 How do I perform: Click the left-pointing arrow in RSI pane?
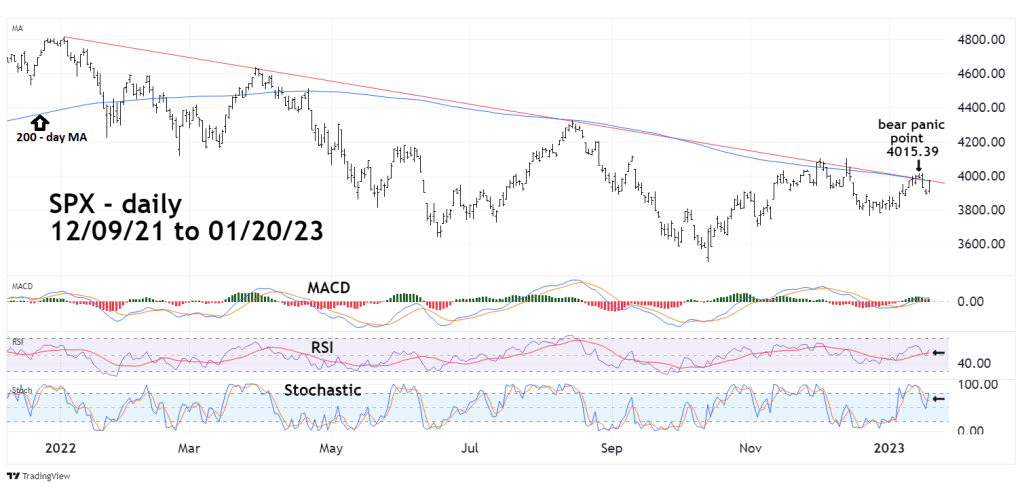937,352
